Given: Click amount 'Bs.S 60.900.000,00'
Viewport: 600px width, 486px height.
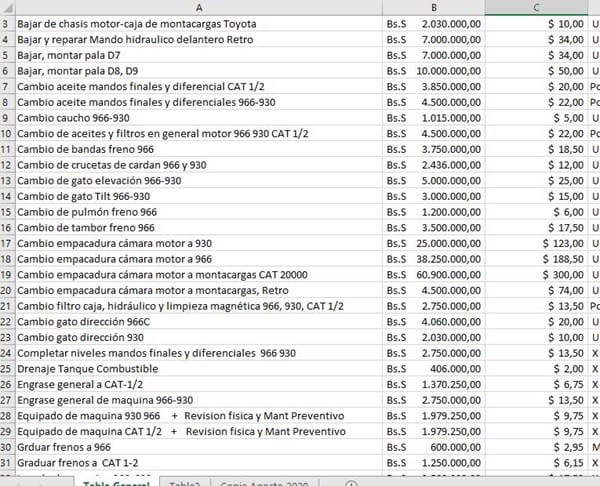Looking at the screenshot, I should tap(434, 275).
